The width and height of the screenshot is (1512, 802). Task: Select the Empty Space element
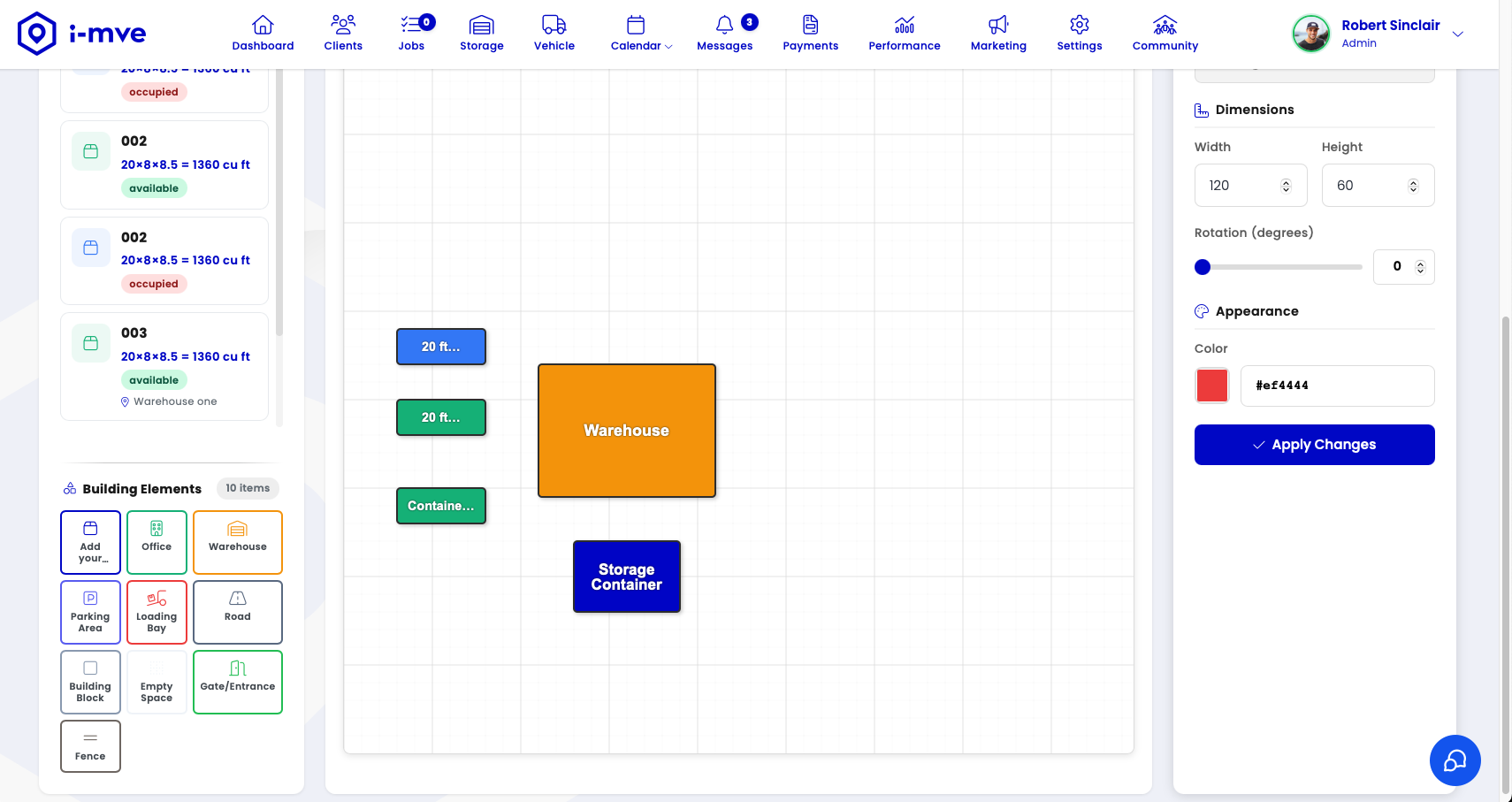click(x=157, y=682)
